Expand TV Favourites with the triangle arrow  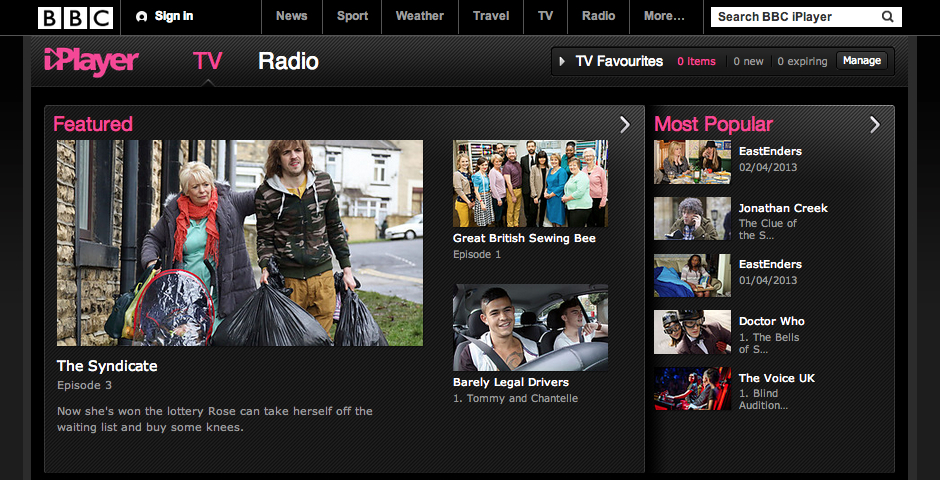click(x=562, y=61)
